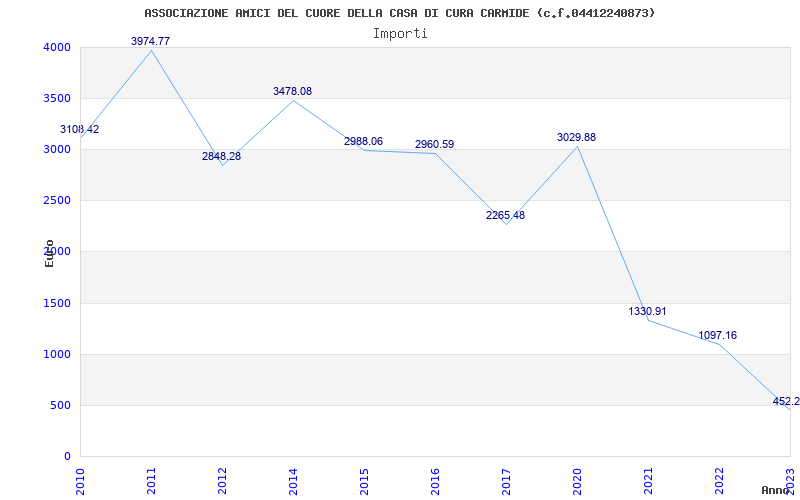The width and height of the screenshot is (800, 500).
Task: Select the Importi subtitle
Action: tap(399, 34)
